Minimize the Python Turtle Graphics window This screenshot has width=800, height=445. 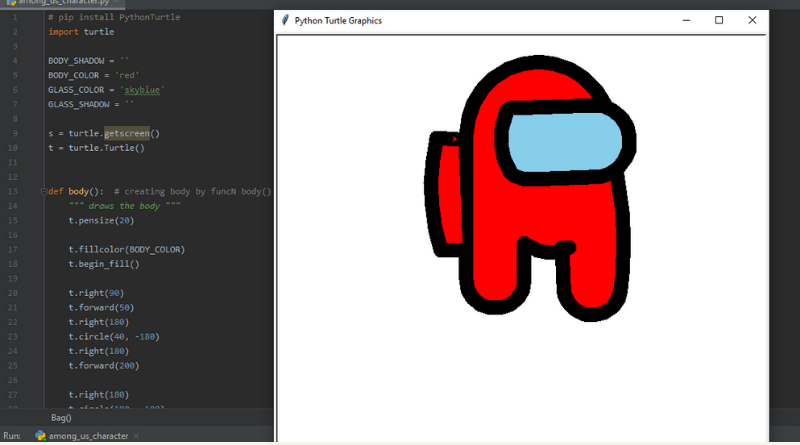(686, 20)
